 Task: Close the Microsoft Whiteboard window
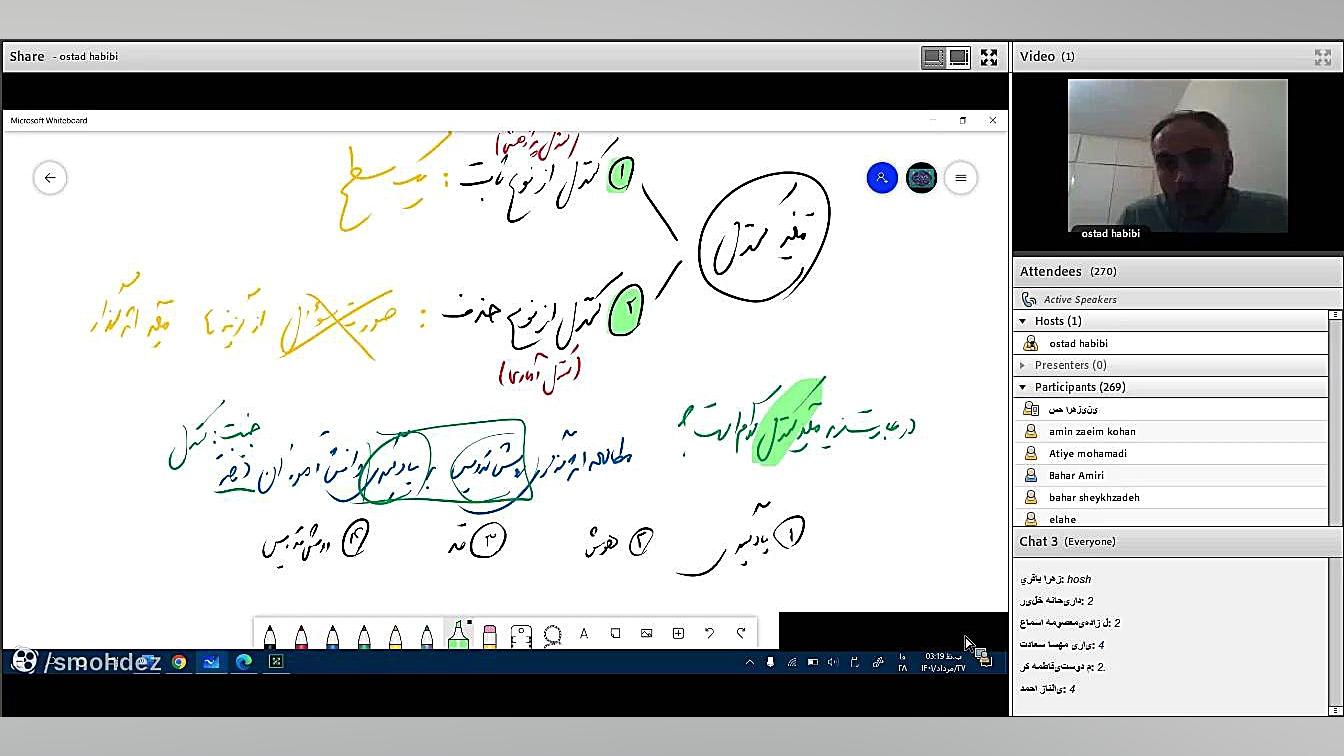pos(992,120)
